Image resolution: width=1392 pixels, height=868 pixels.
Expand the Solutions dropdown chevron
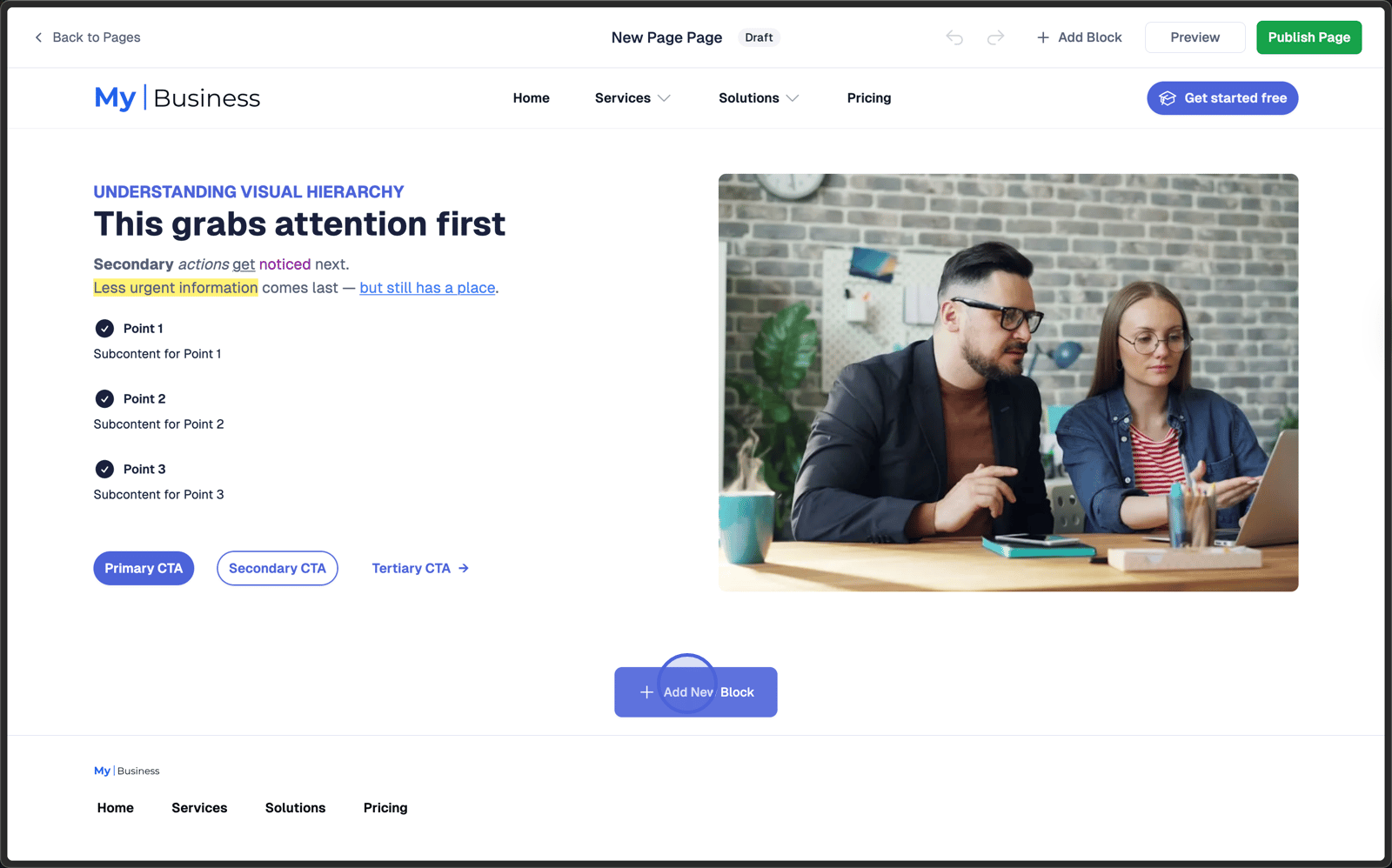[793, 98]
